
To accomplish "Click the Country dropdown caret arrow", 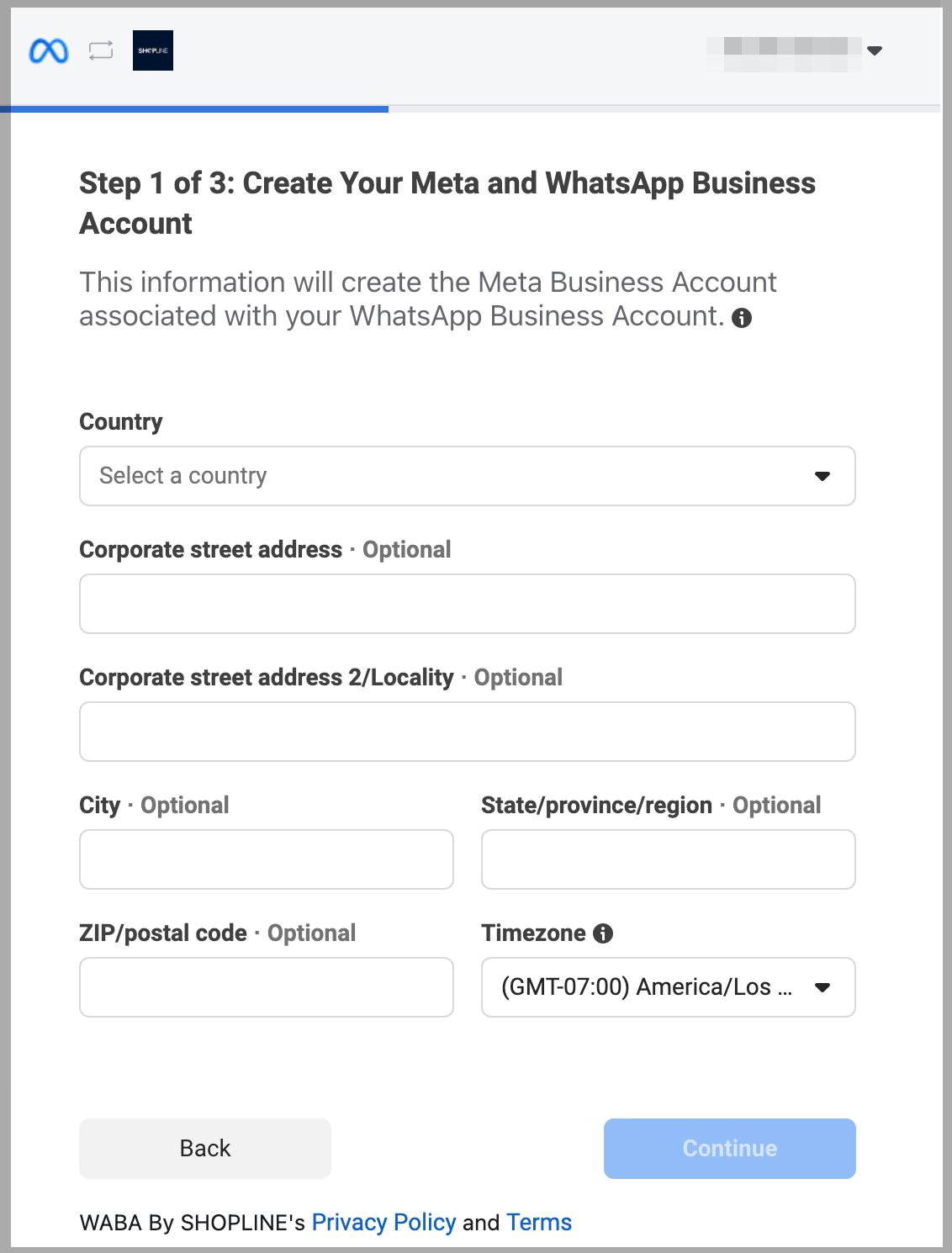I will pyautogui.click(x=822, y=476).
